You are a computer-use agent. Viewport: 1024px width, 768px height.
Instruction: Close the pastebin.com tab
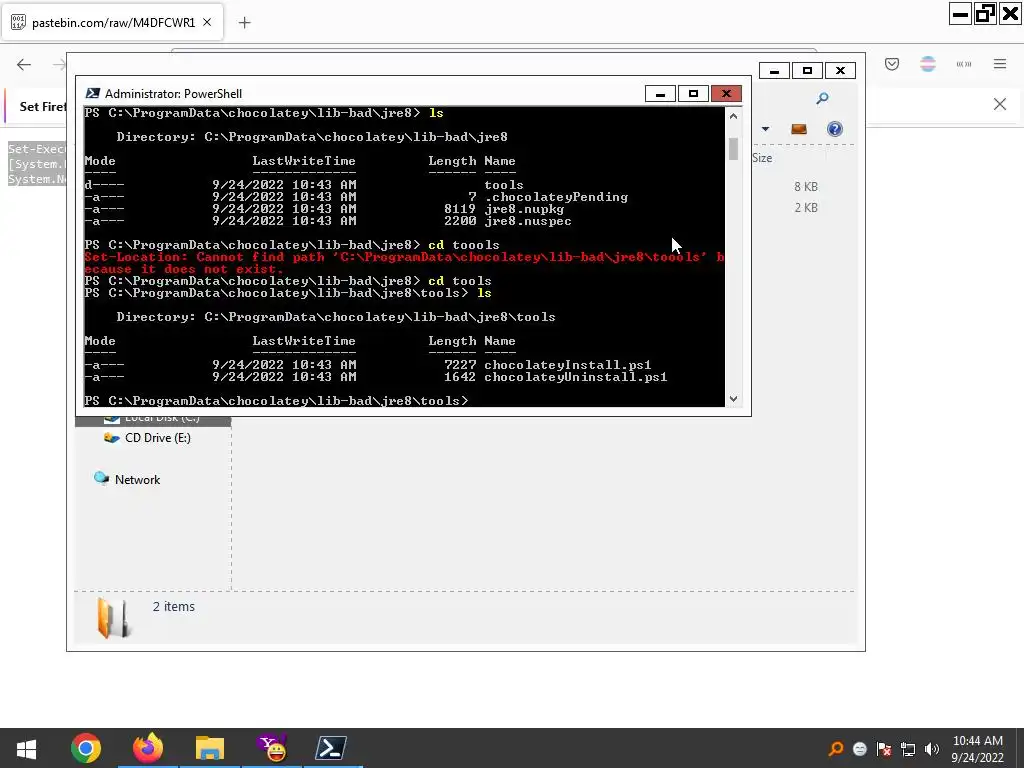pyautogui.click(x=207, y=22)
